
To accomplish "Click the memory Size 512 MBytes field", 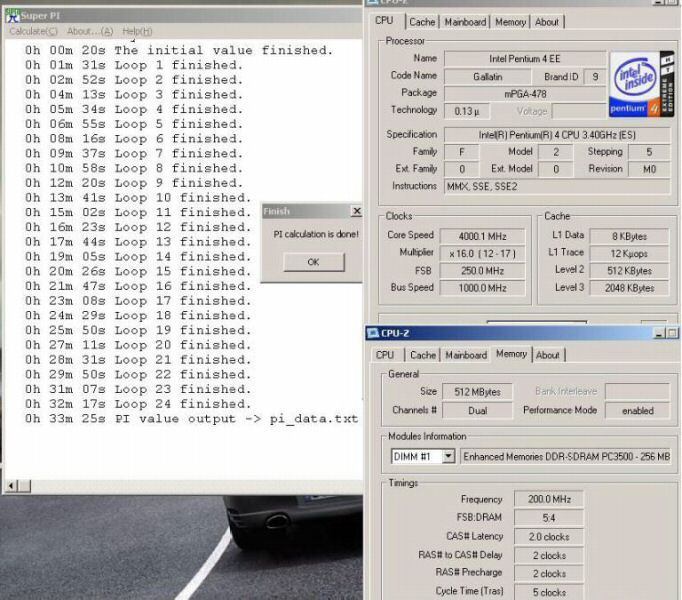I will pyautogui.click(x=477, y=392).
